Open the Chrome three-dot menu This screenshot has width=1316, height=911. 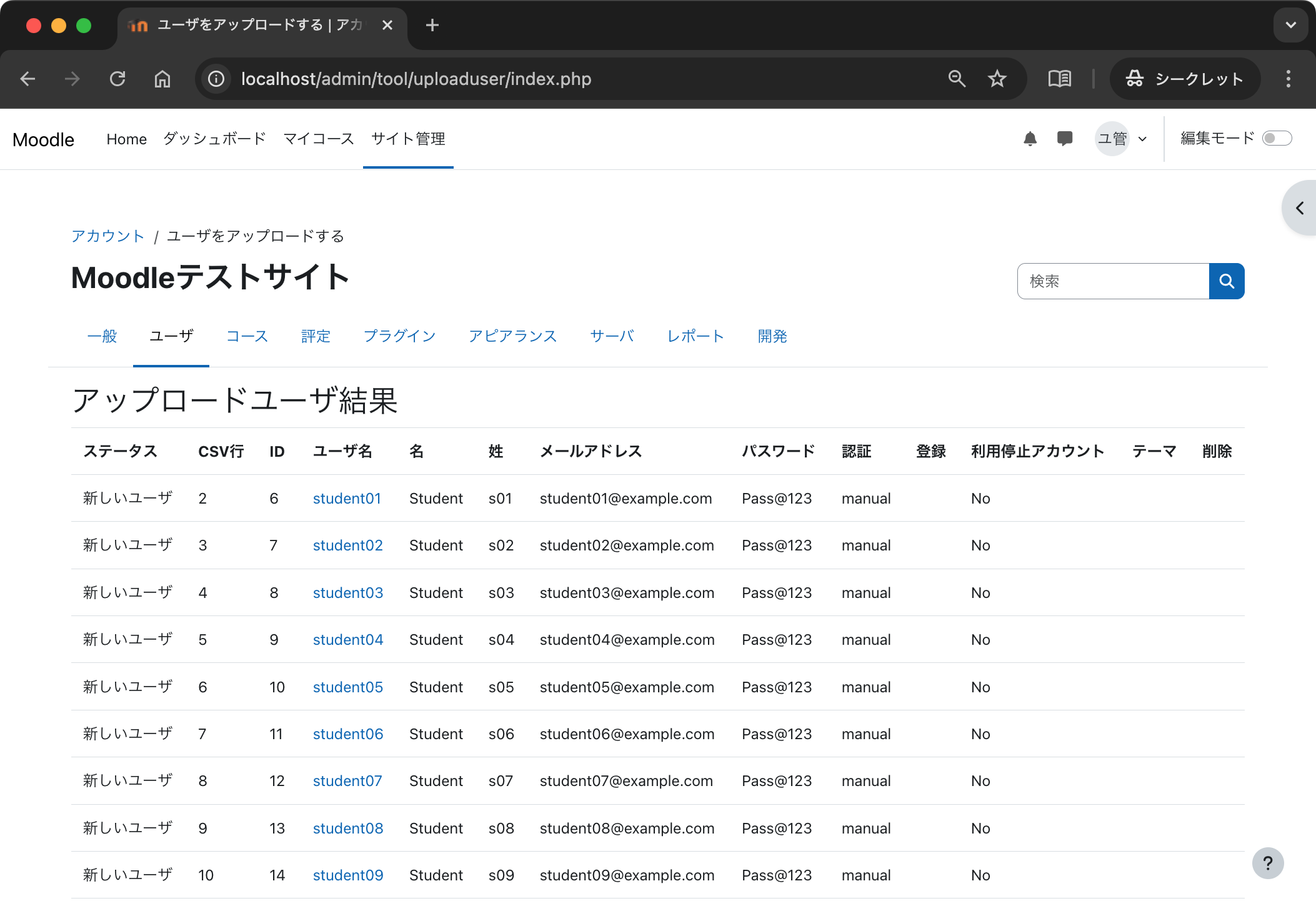[1288, 79]
